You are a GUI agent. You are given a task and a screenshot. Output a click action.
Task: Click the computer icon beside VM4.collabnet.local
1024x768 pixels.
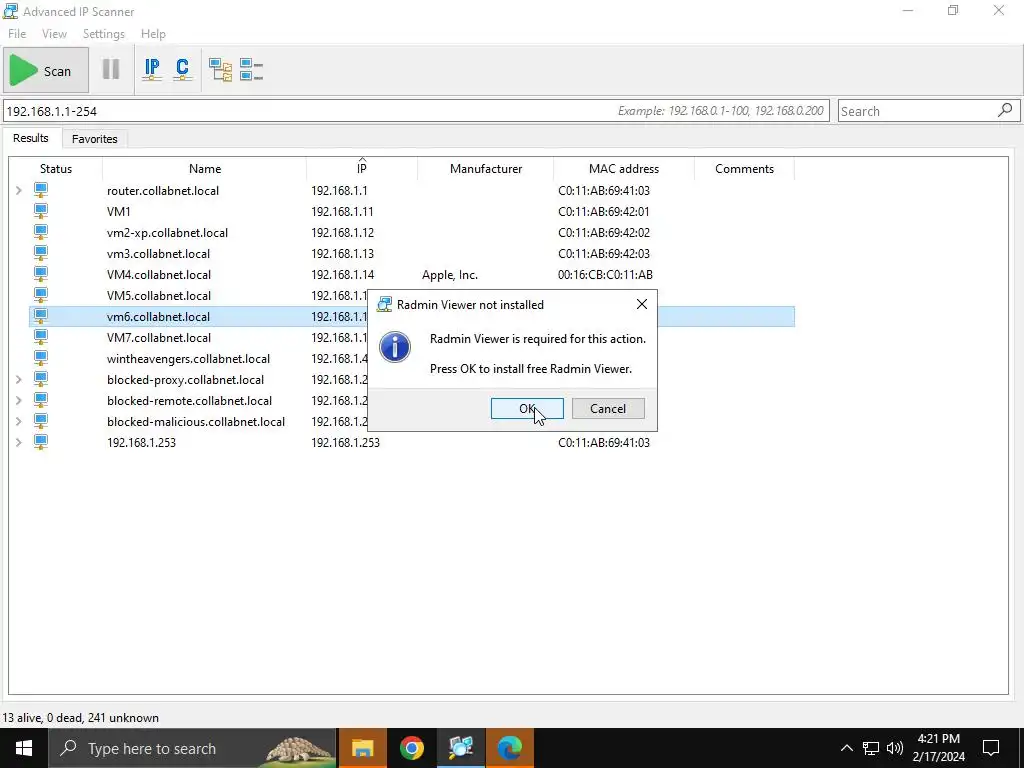[x=40, y=274]
